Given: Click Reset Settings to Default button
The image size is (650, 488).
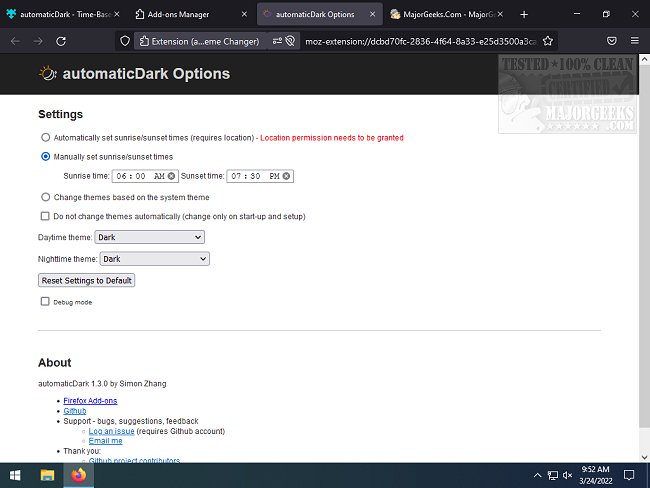Looking at the screenshot, I should [x=86, y=281].
